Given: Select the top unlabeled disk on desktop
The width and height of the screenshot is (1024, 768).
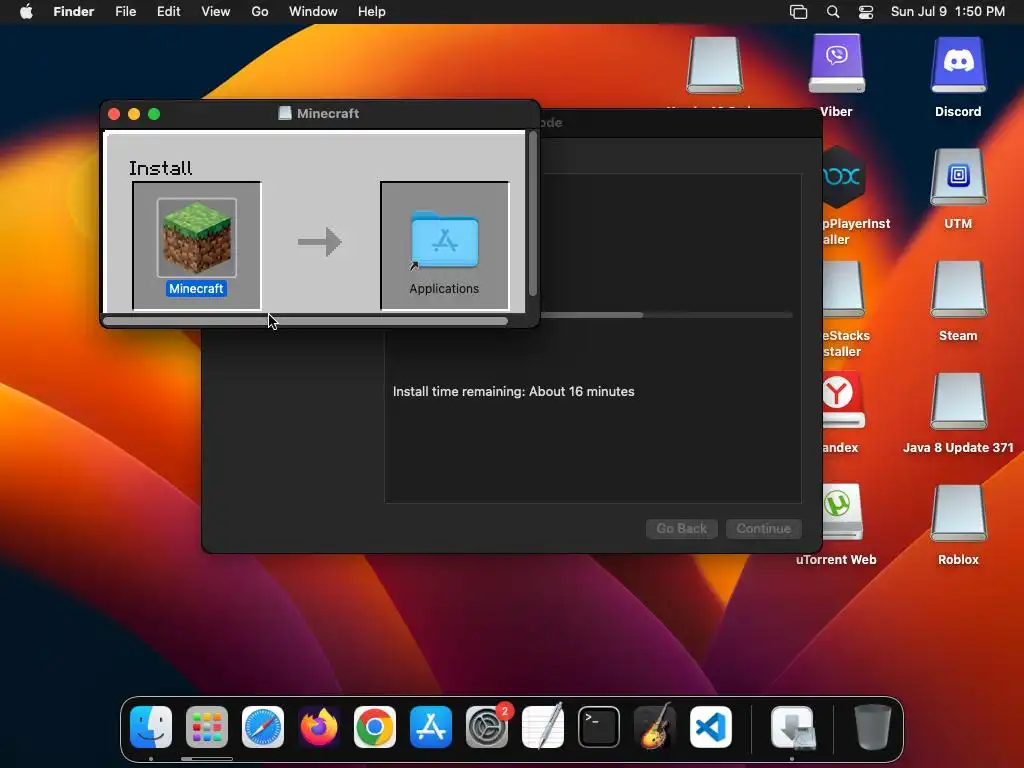Looking at the screenshot, I should (x=714, y=64).
